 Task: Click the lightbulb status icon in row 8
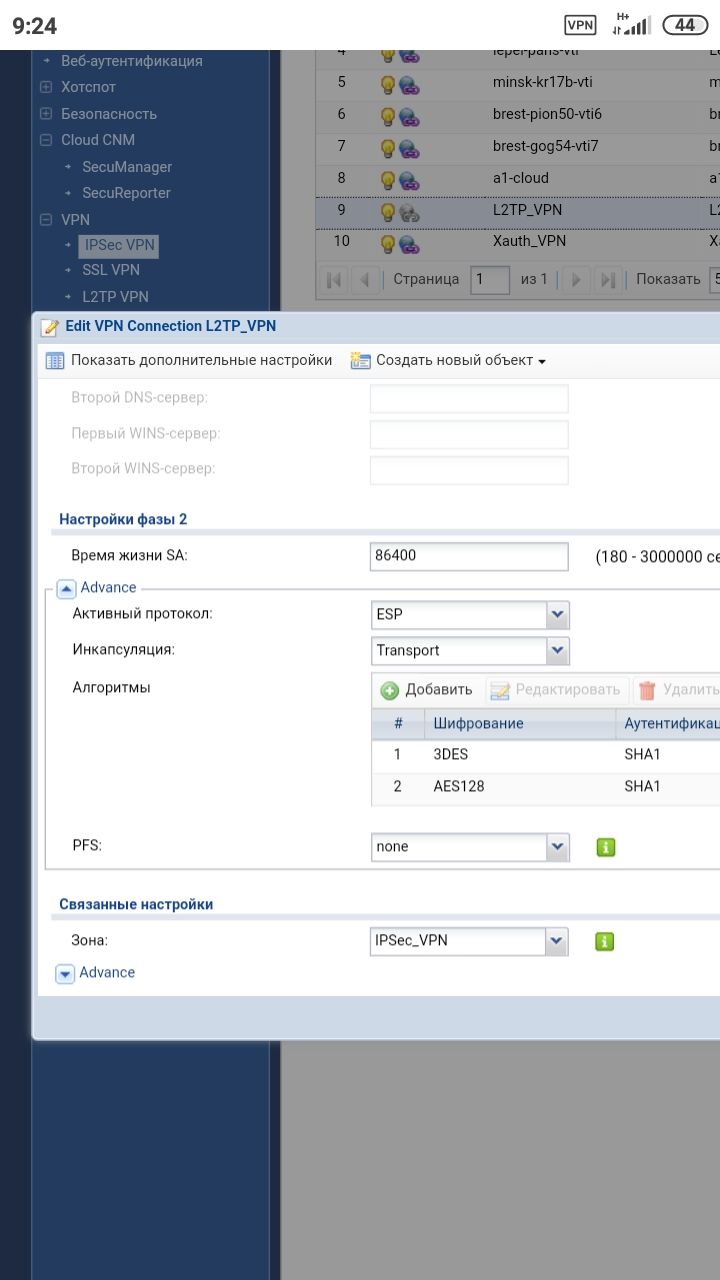tap(388, 179)
